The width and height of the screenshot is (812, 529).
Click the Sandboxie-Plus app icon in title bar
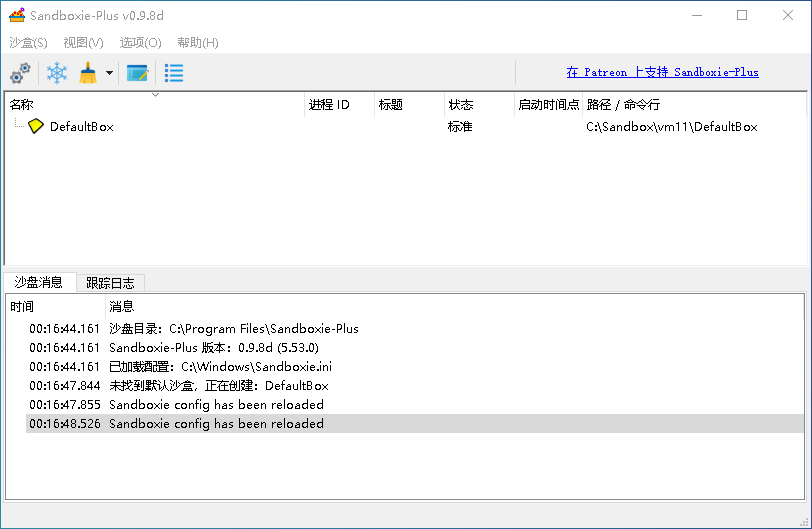17,16
